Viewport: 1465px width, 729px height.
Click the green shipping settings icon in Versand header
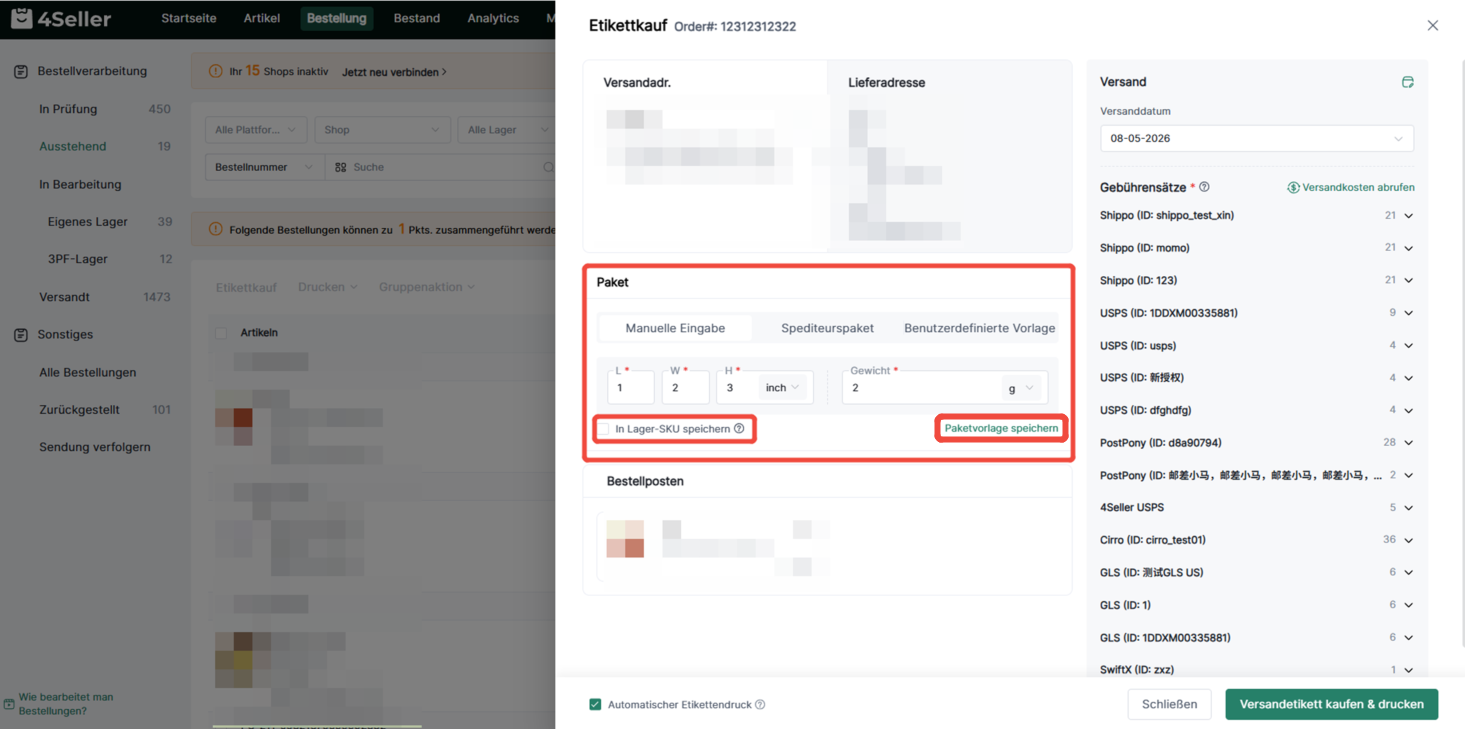[1407, 82]
